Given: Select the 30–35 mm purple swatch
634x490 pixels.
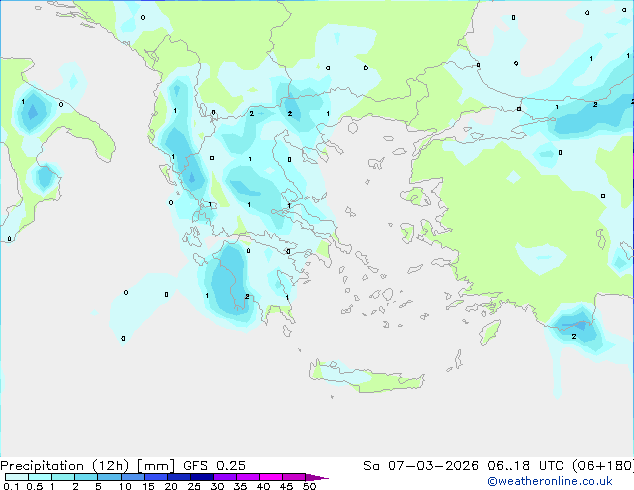Looking at the screenshot, I should [x=224, y=477].
